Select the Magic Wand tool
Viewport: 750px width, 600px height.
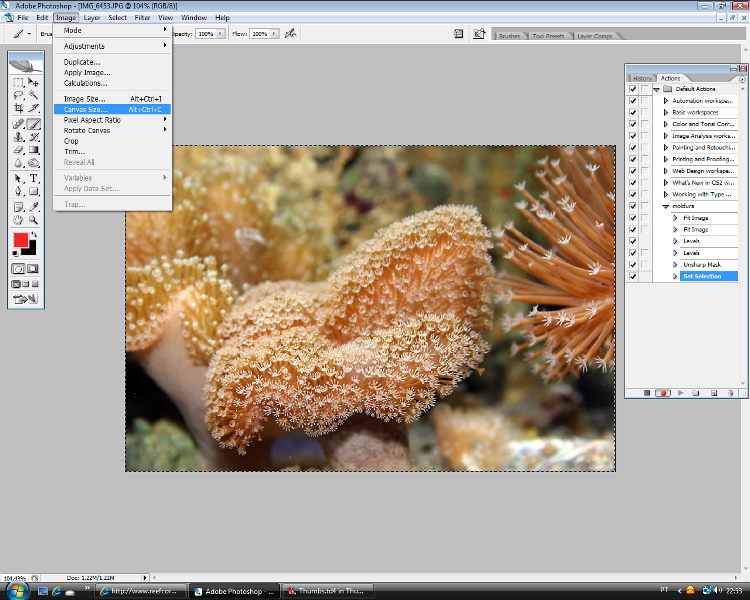(34, 95)
